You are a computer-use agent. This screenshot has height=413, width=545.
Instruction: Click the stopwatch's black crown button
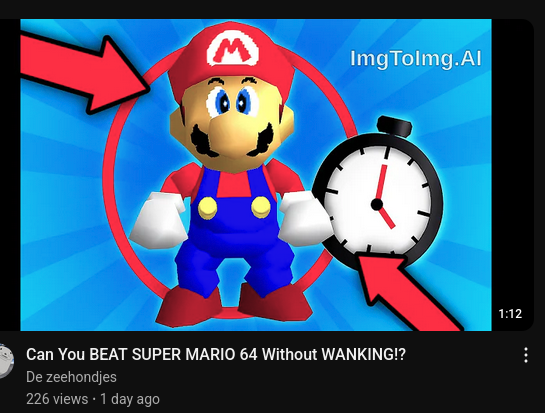coord(394,126)
